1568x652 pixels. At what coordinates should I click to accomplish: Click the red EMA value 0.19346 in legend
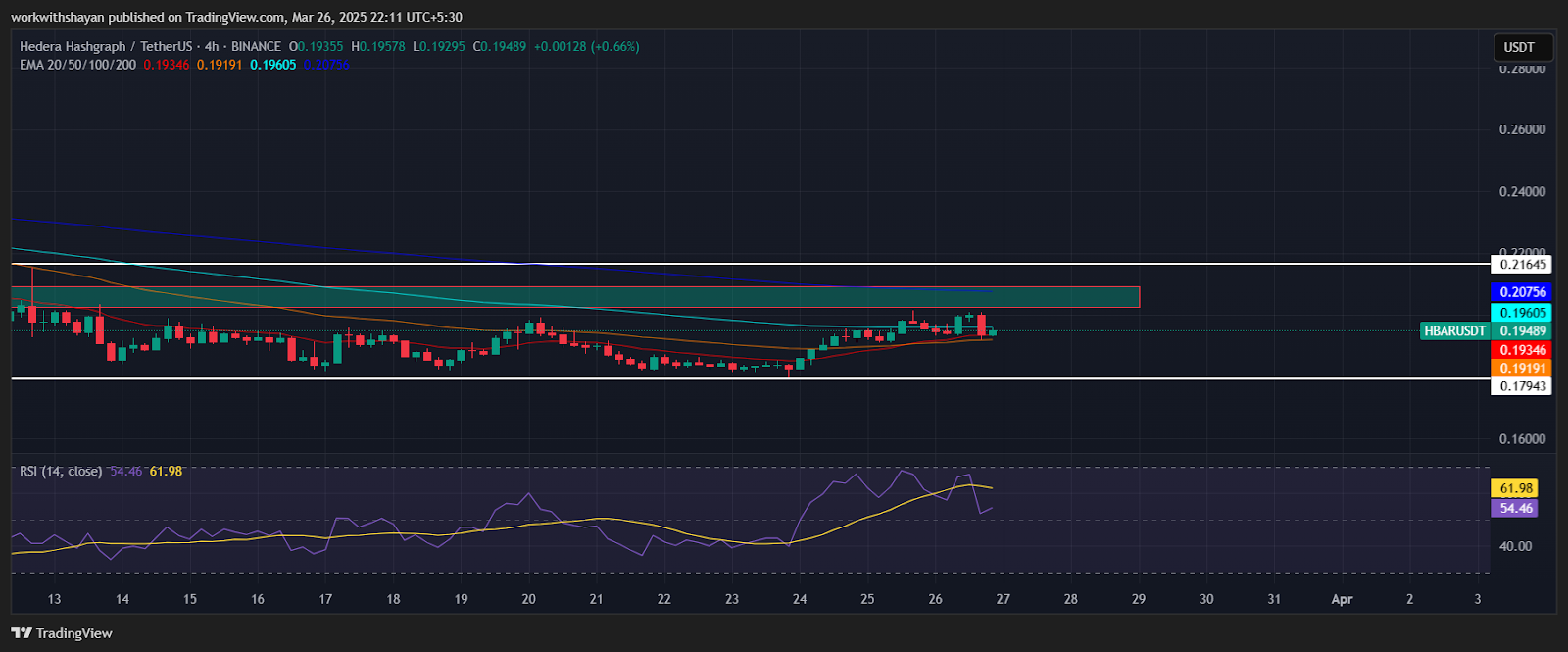167,65
